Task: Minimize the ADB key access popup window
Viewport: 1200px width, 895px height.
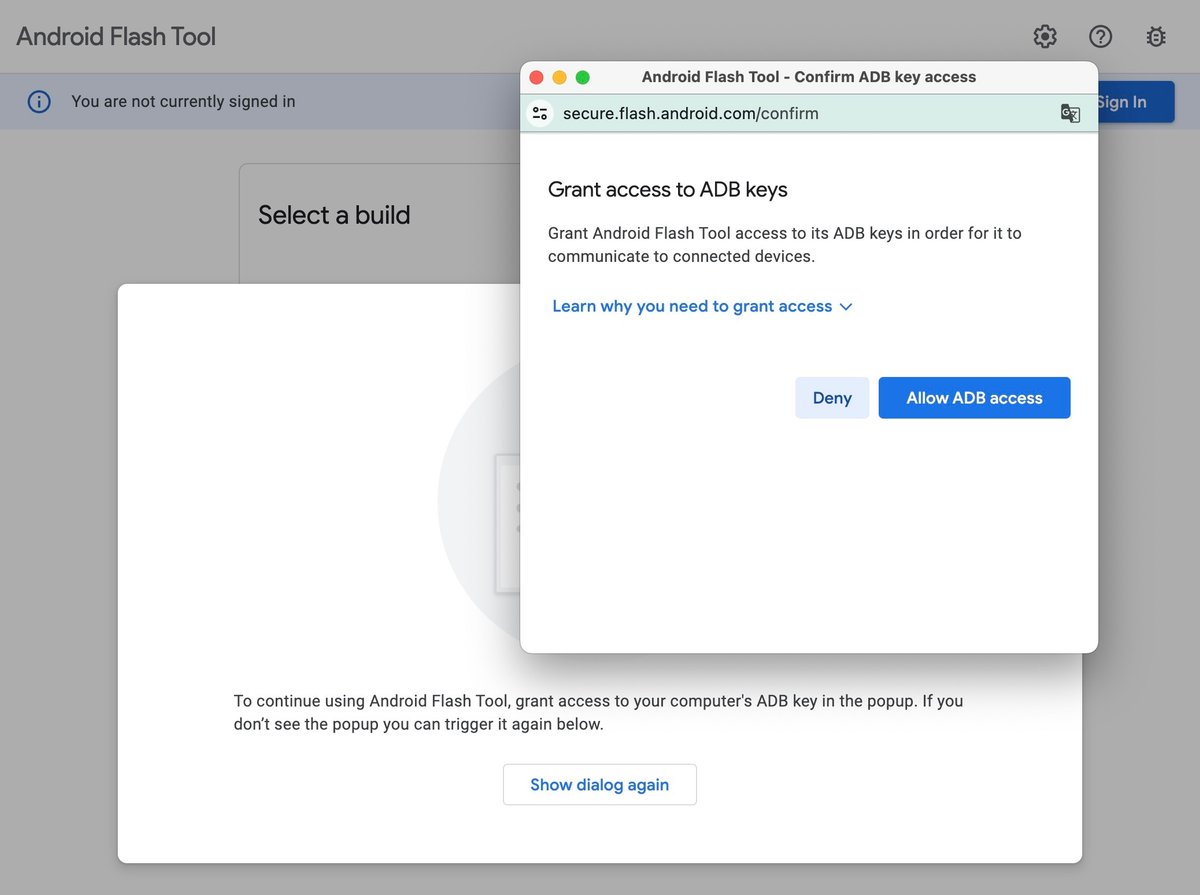Action: click(x=559, y=77)
